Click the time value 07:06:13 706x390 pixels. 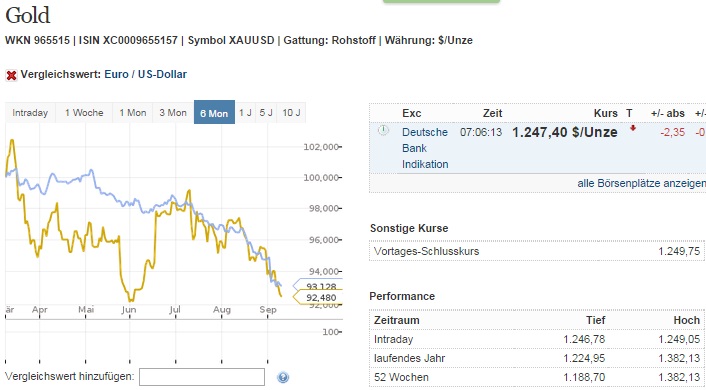(481, 132)
